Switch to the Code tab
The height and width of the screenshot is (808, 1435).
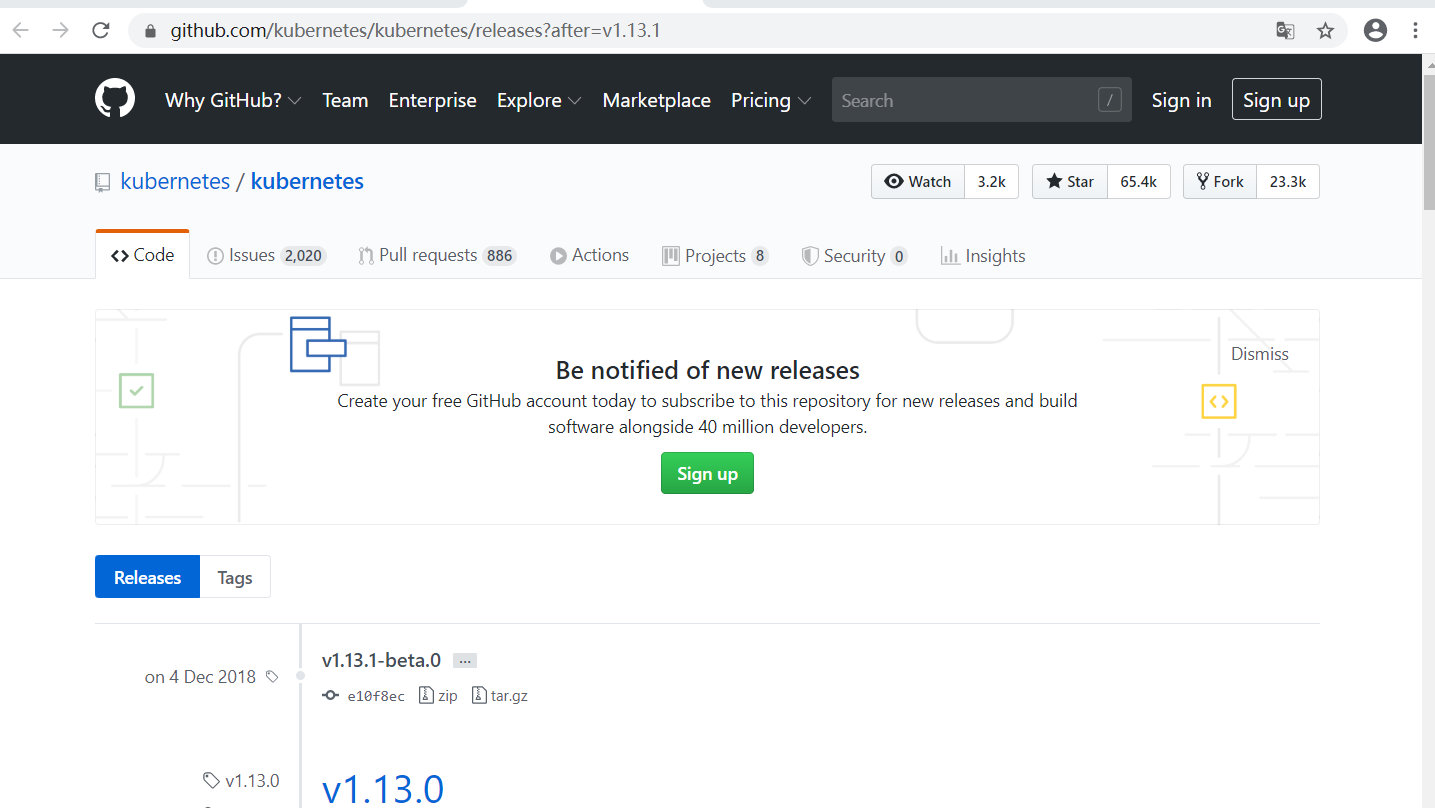click(143, 255)
